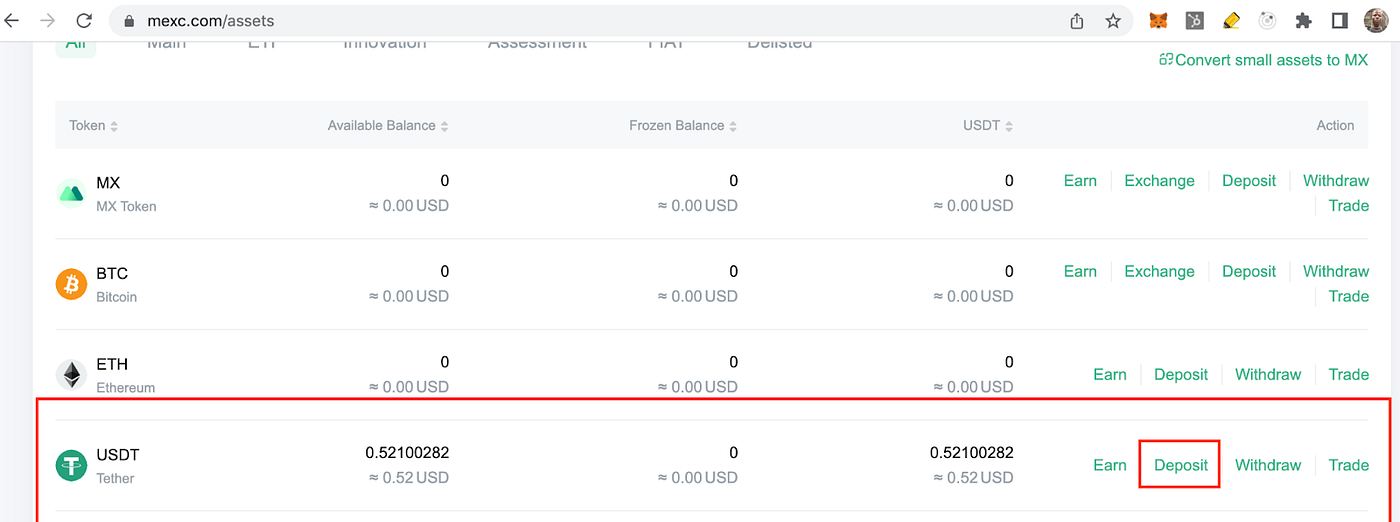Screen dimensions: 1400x522
Task: Click the browser back arrow
Action: 12,20
